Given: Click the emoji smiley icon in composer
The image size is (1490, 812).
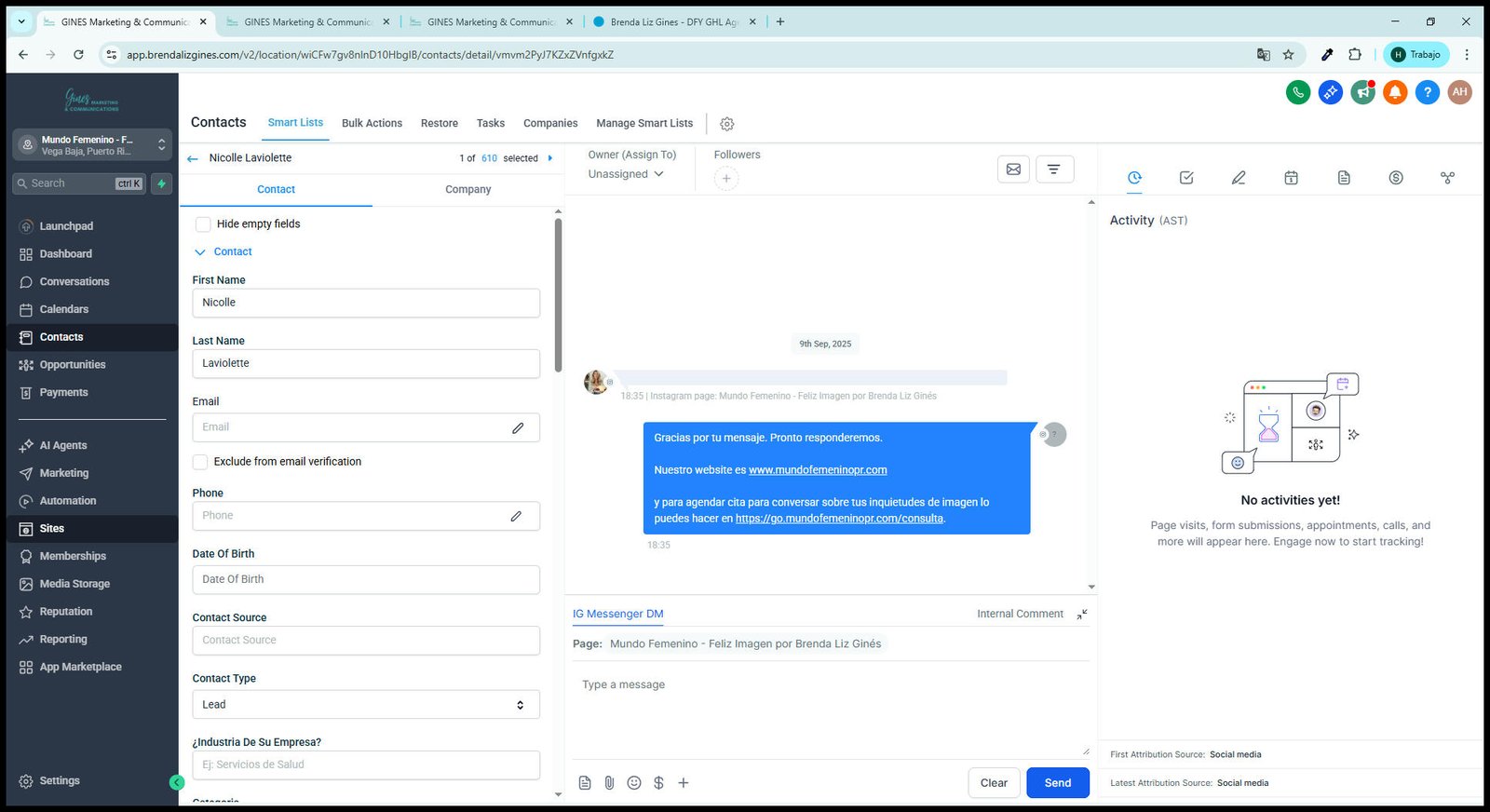Looking at the screenshot, I should (x=634, y=783).
